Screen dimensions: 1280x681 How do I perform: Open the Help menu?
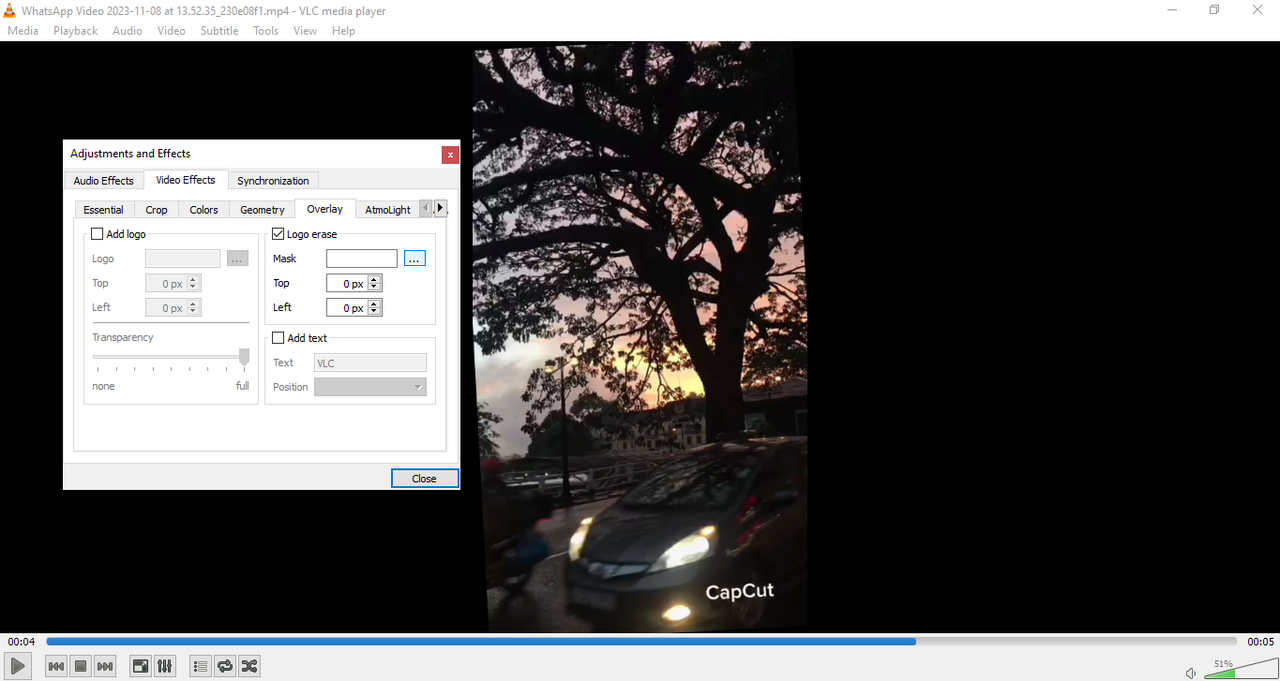tap(343, 31)
